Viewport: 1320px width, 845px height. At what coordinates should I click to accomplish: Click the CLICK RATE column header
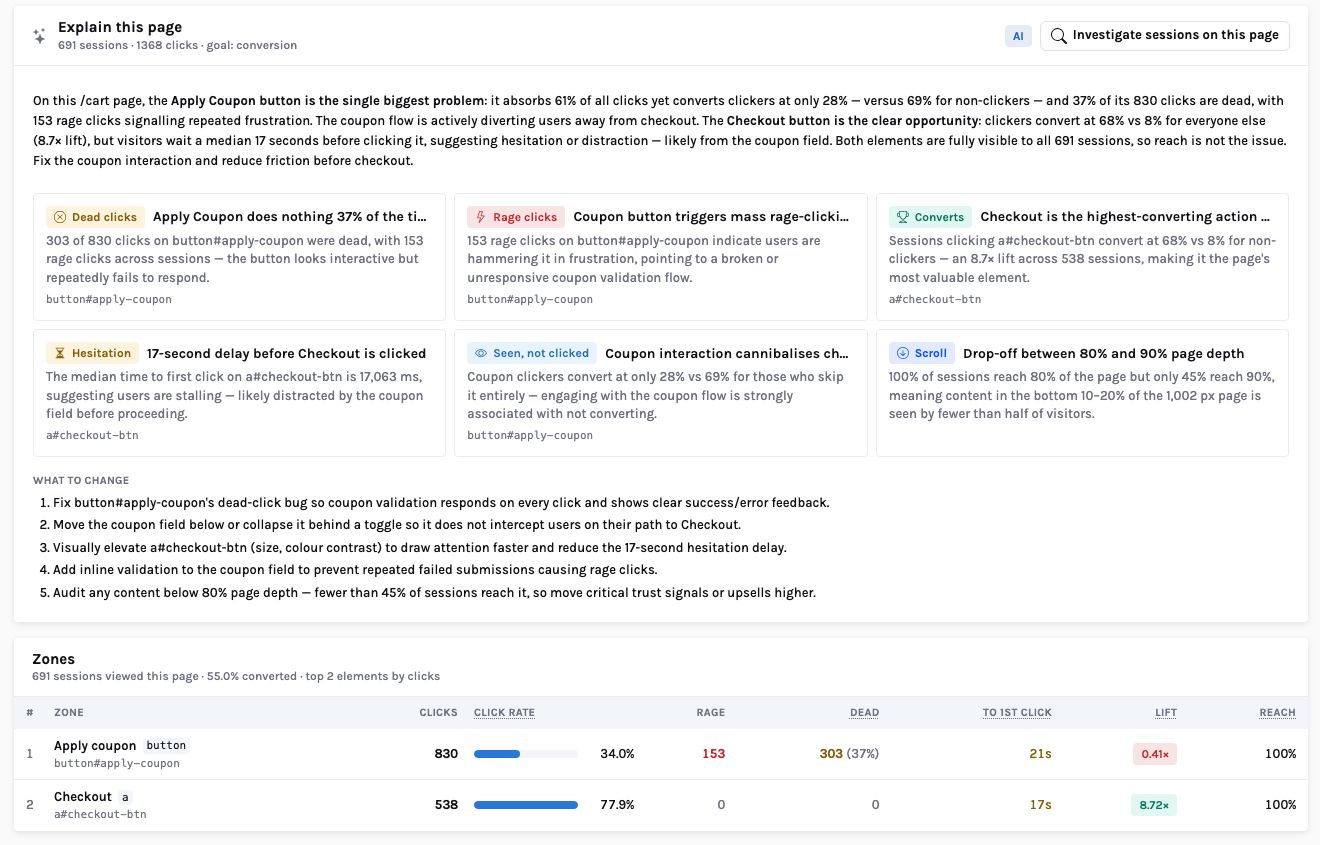click(x=504, y=713)
